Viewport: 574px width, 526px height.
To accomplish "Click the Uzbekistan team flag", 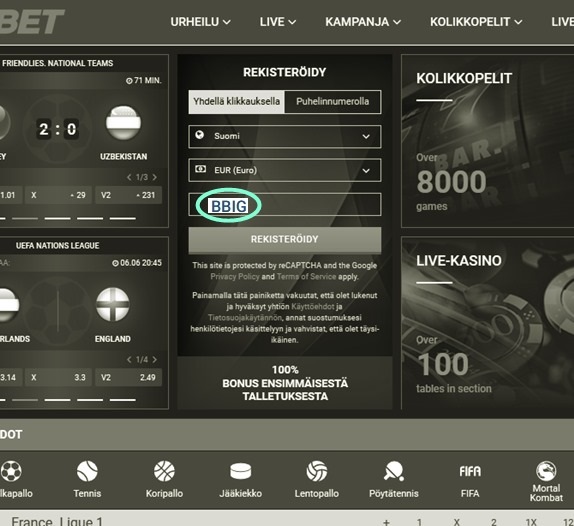I will pyautogui.click(x=123, y=123).
